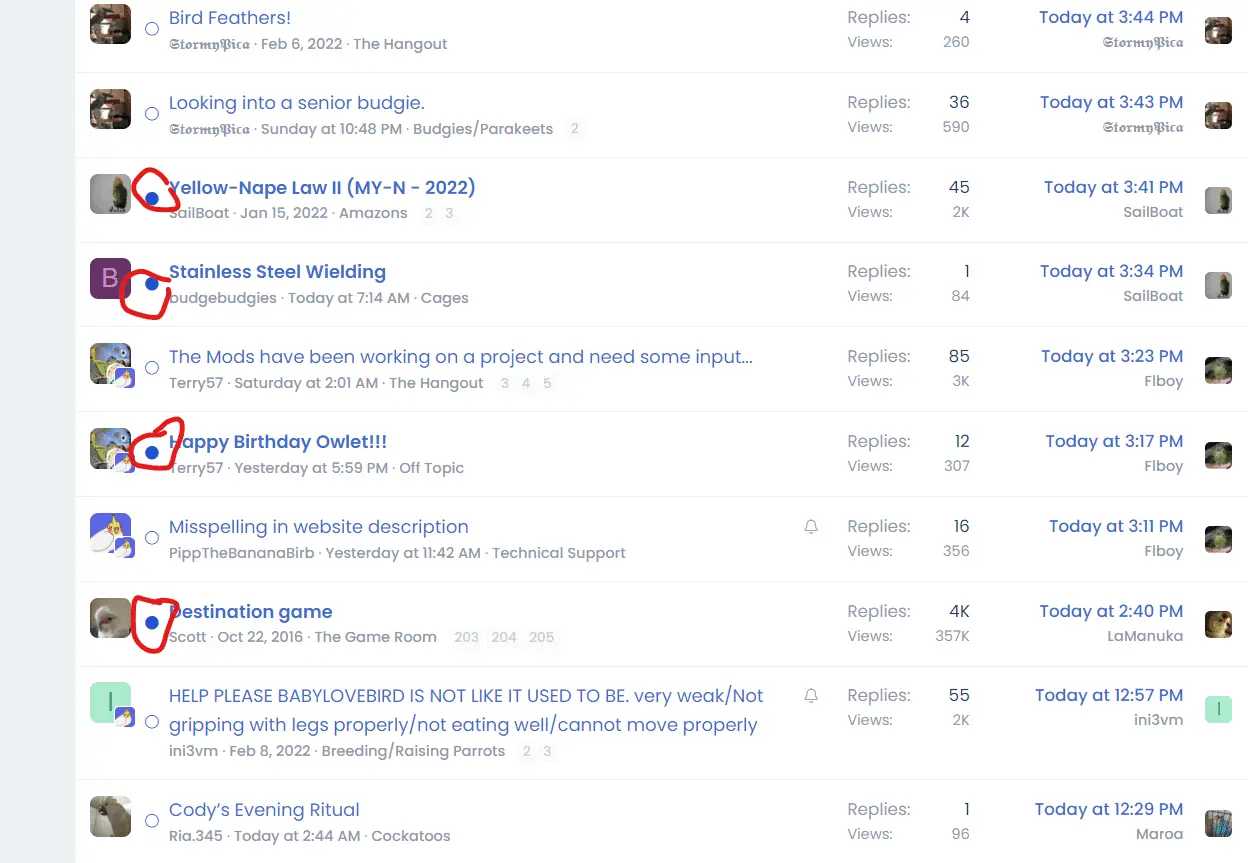This screenshot has width=1248, height=863.
Task: Open page 5 of the Mods project thread
Action: (547, 383)
